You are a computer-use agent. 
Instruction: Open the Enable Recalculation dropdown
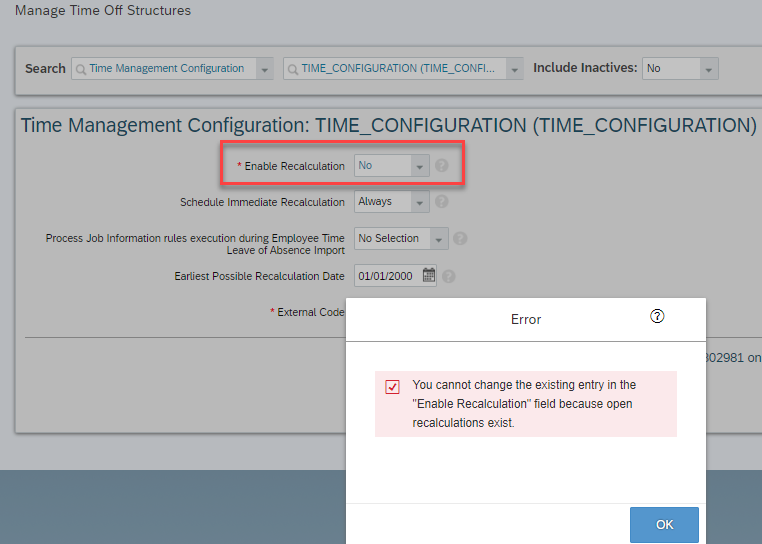coord(419,166)
